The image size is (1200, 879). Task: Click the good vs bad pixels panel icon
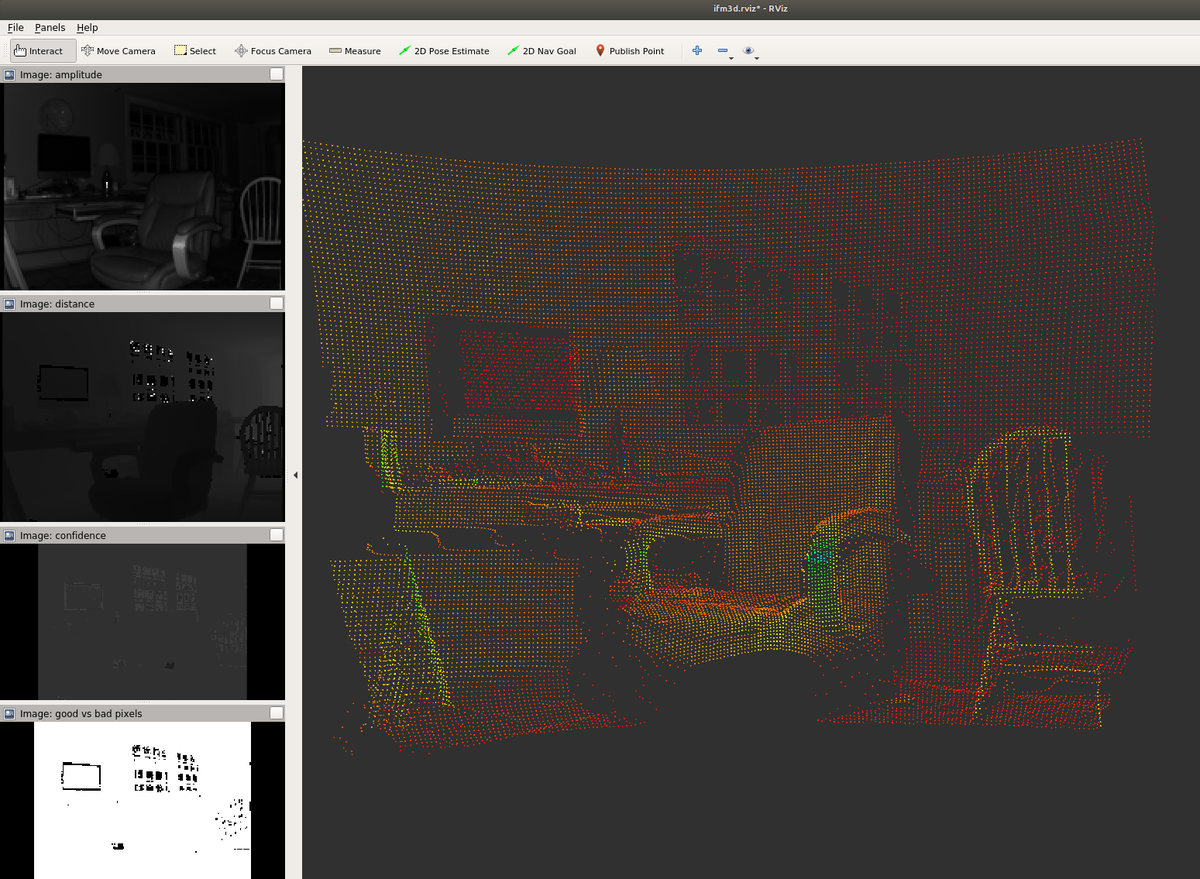click(x=10, y=713)
